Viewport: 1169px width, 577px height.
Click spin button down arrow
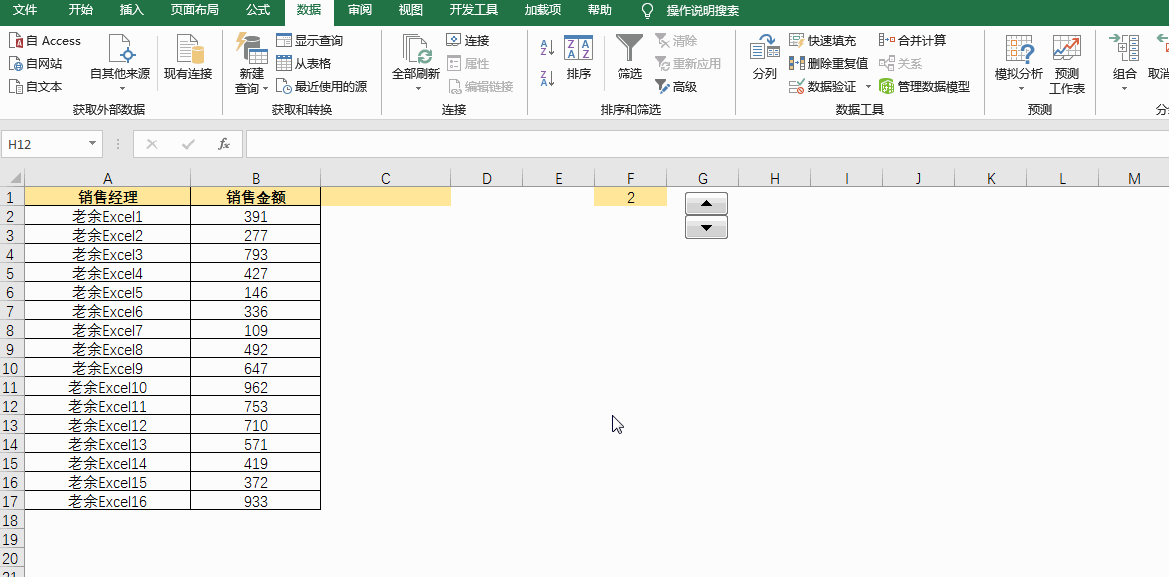coord(707,227)
